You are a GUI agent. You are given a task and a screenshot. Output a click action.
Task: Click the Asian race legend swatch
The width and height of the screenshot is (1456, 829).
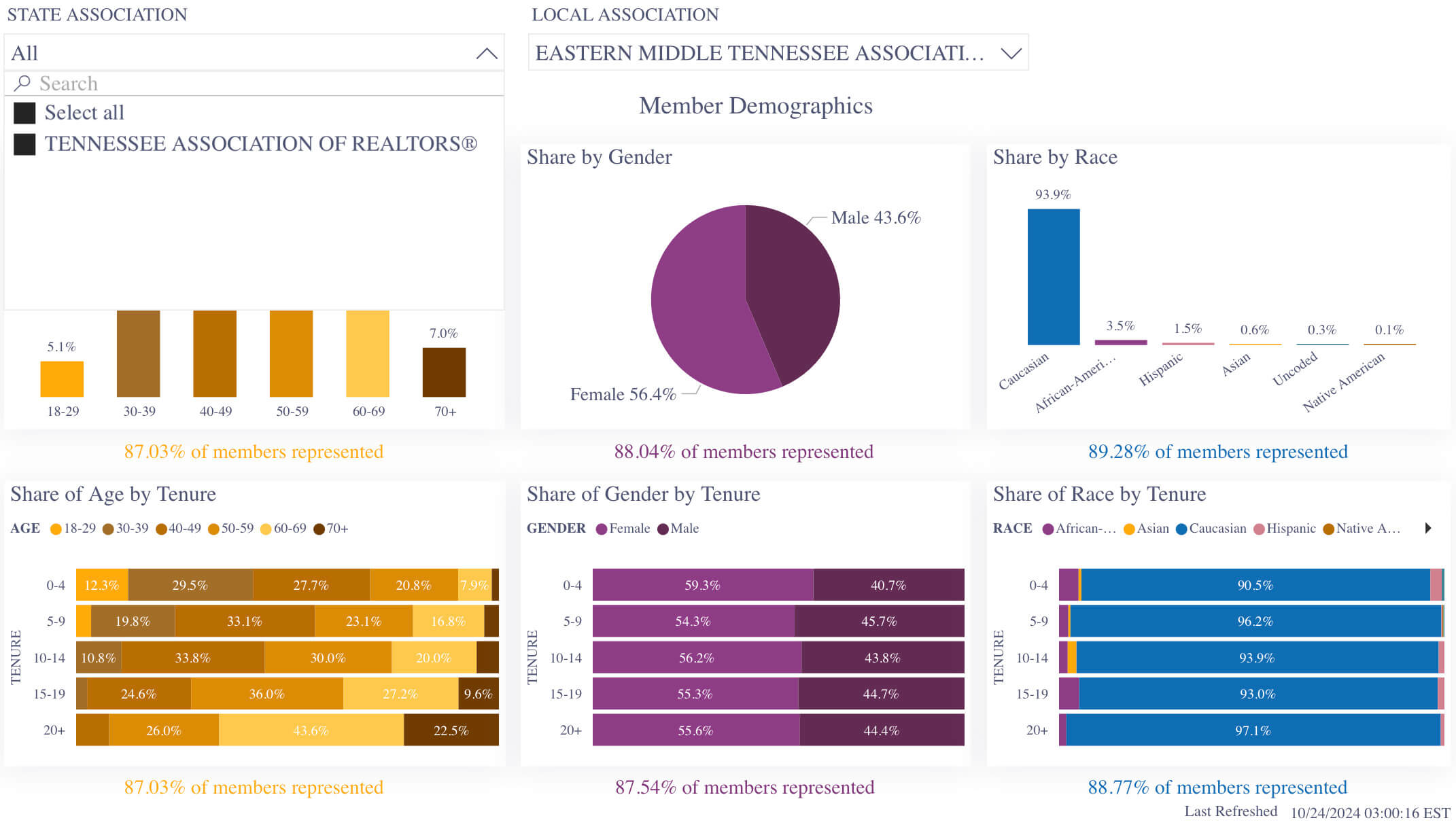click(1129, 529)
